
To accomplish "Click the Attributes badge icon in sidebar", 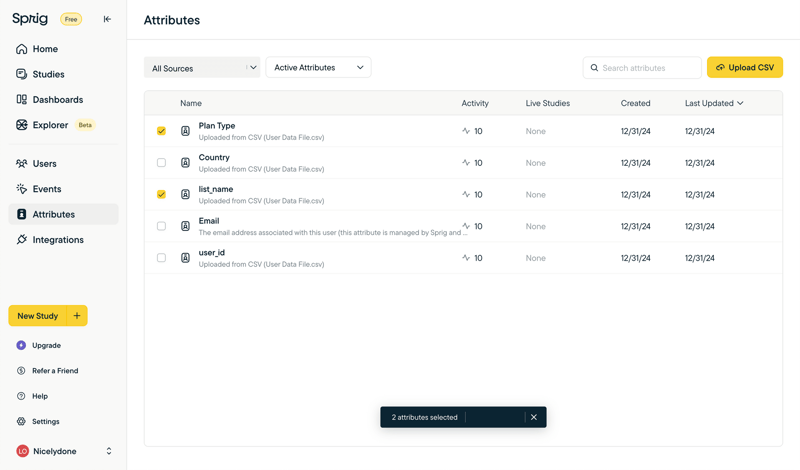I will 21,214.
